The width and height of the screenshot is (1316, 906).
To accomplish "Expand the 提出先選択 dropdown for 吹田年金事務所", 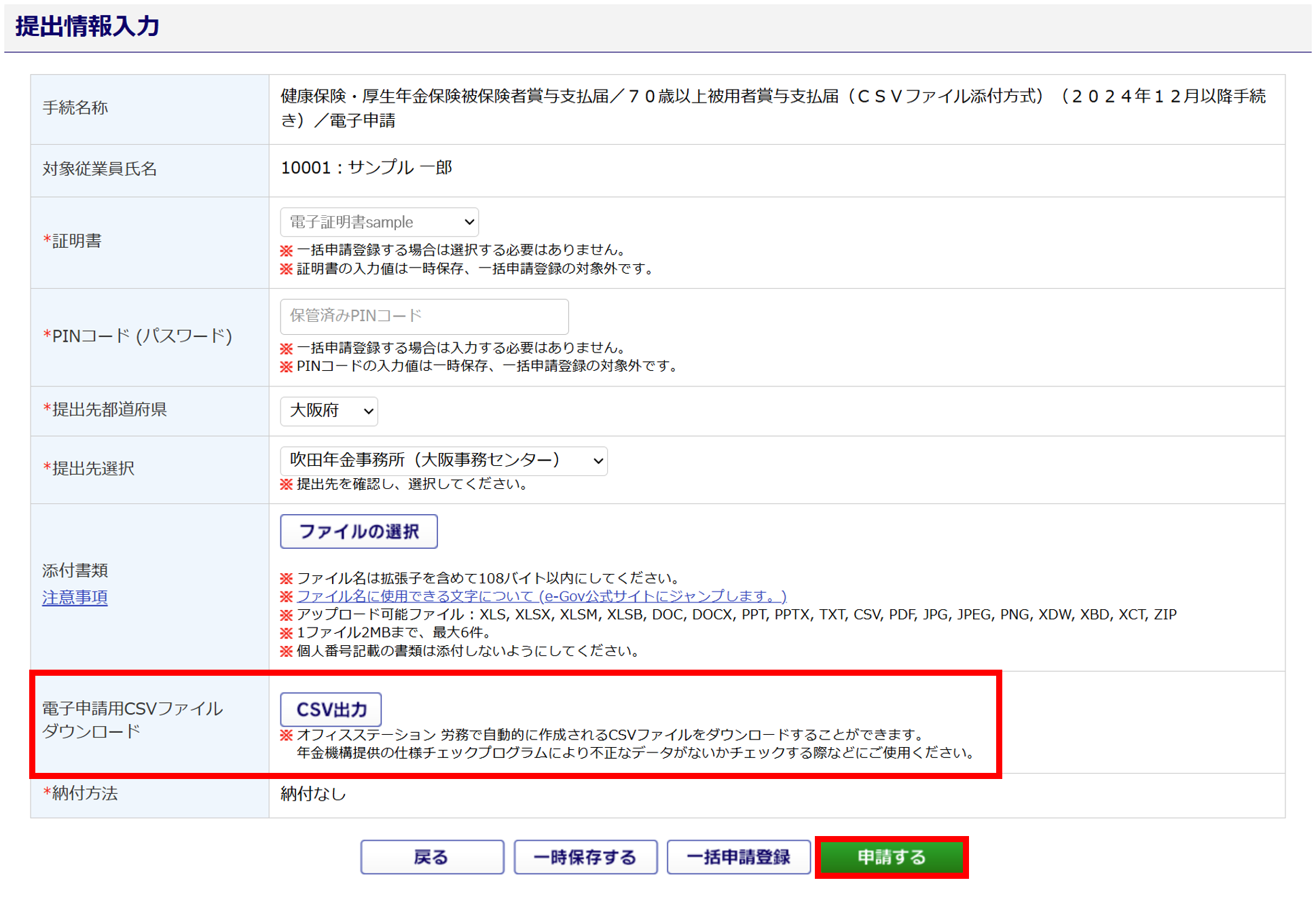I will click(x=443, y=460).
